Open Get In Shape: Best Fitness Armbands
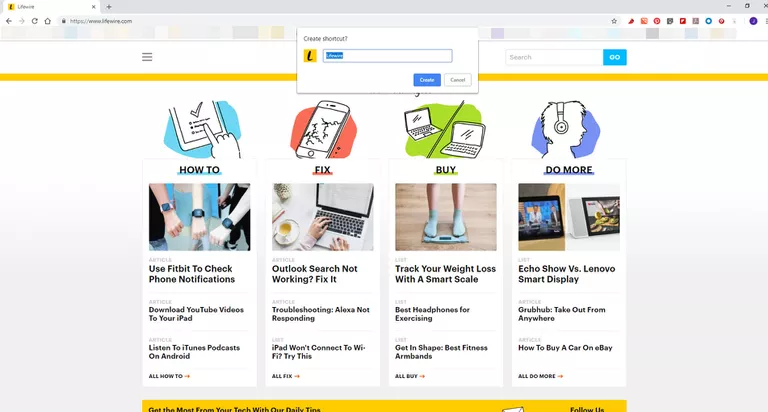This screenshot has height=412, width=768. (441, 352)
